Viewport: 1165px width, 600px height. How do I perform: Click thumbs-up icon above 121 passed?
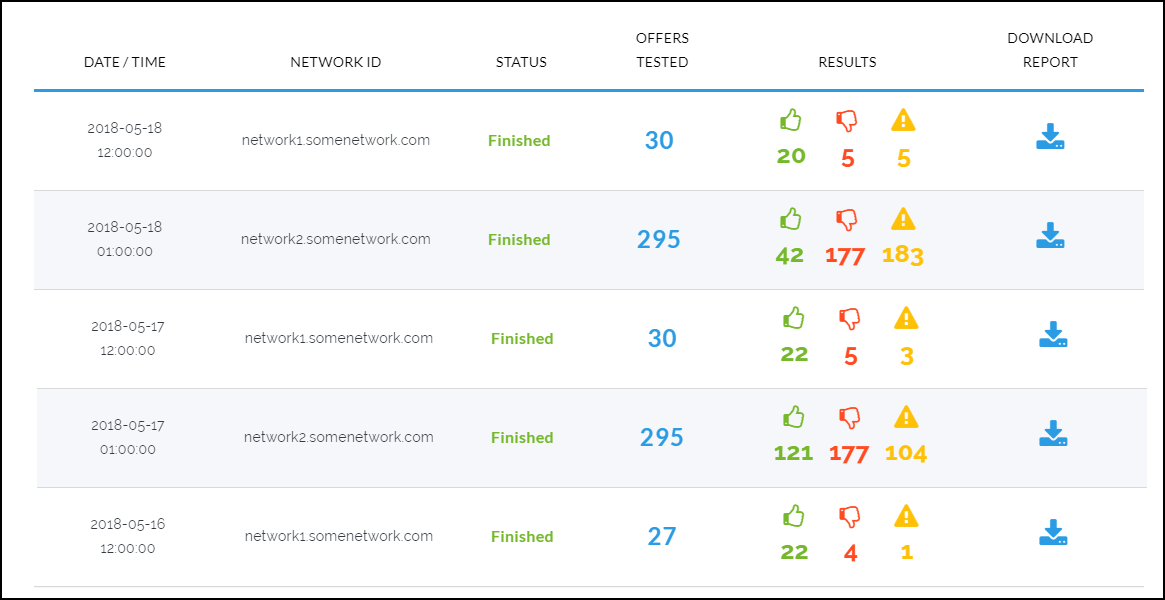tap(794, 416)
